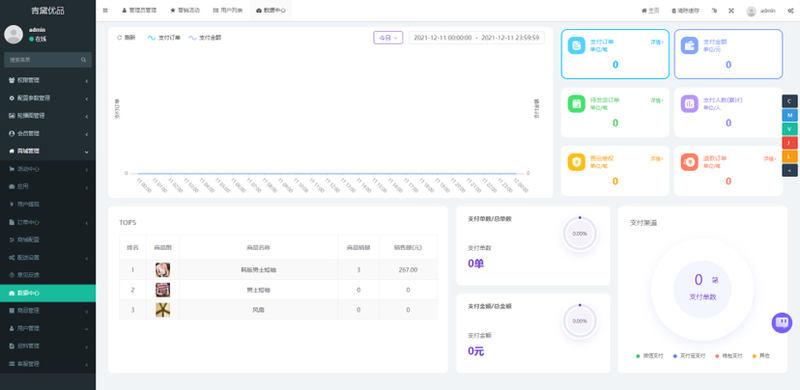800x390 pixels.
Task: Click the 2021-12-11 date range field
Action: [x=477, y=38]
